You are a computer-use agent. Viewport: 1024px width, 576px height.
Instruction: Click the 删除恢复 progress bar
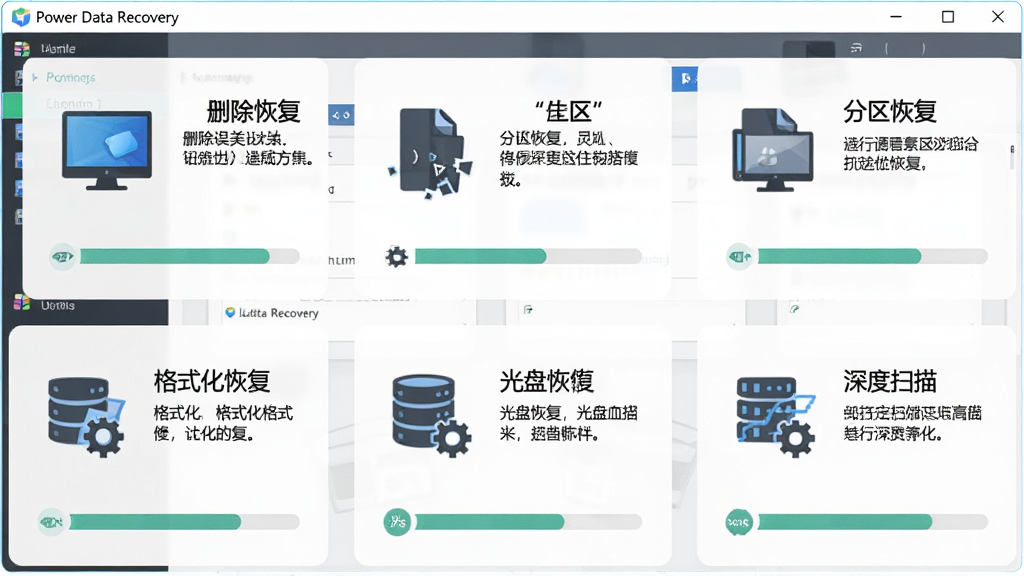pyautogui.click(x=189, y=257)
